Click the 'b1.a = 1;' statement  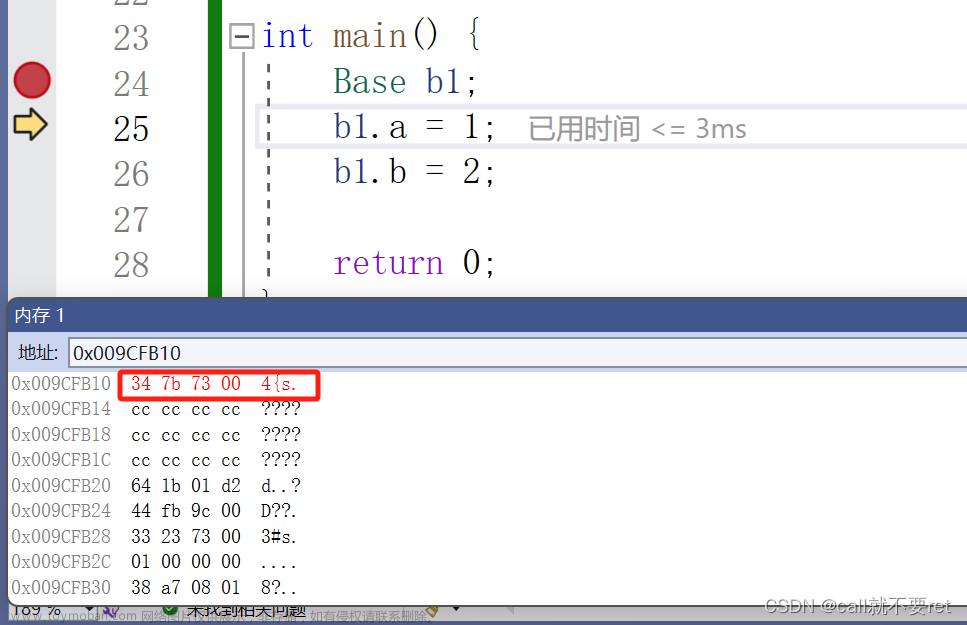414,127
